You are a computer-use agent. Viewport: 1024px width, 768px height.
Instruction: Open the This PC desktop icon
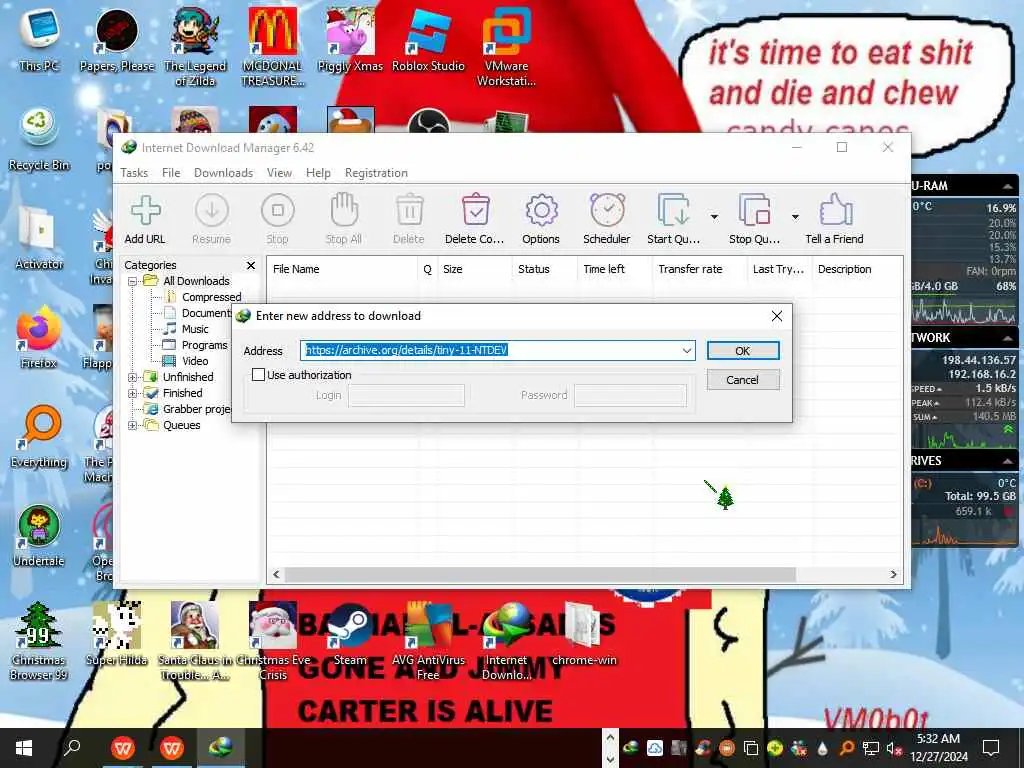39,40
